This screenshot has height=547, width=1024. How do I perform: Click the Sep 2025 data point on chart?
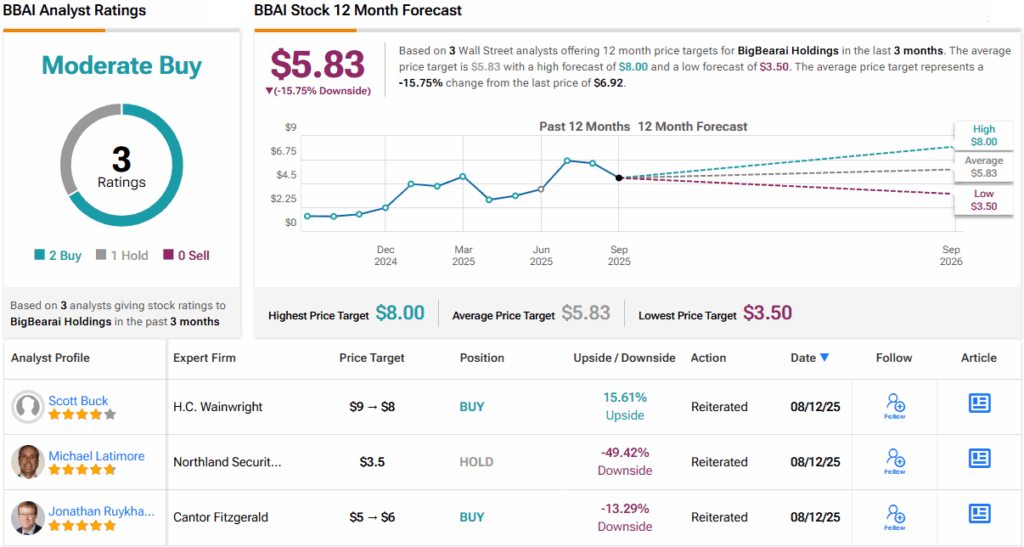(619, 177)
